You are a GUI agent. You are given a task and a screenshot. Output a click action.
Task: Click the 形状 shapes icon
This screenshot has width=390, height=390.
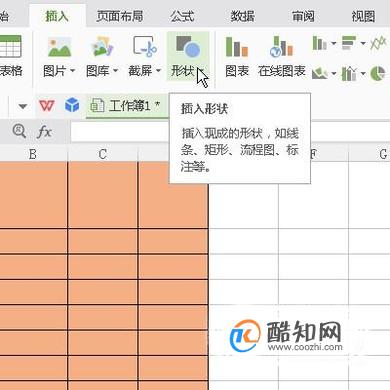pyautogui.click(x=188, y=46)
